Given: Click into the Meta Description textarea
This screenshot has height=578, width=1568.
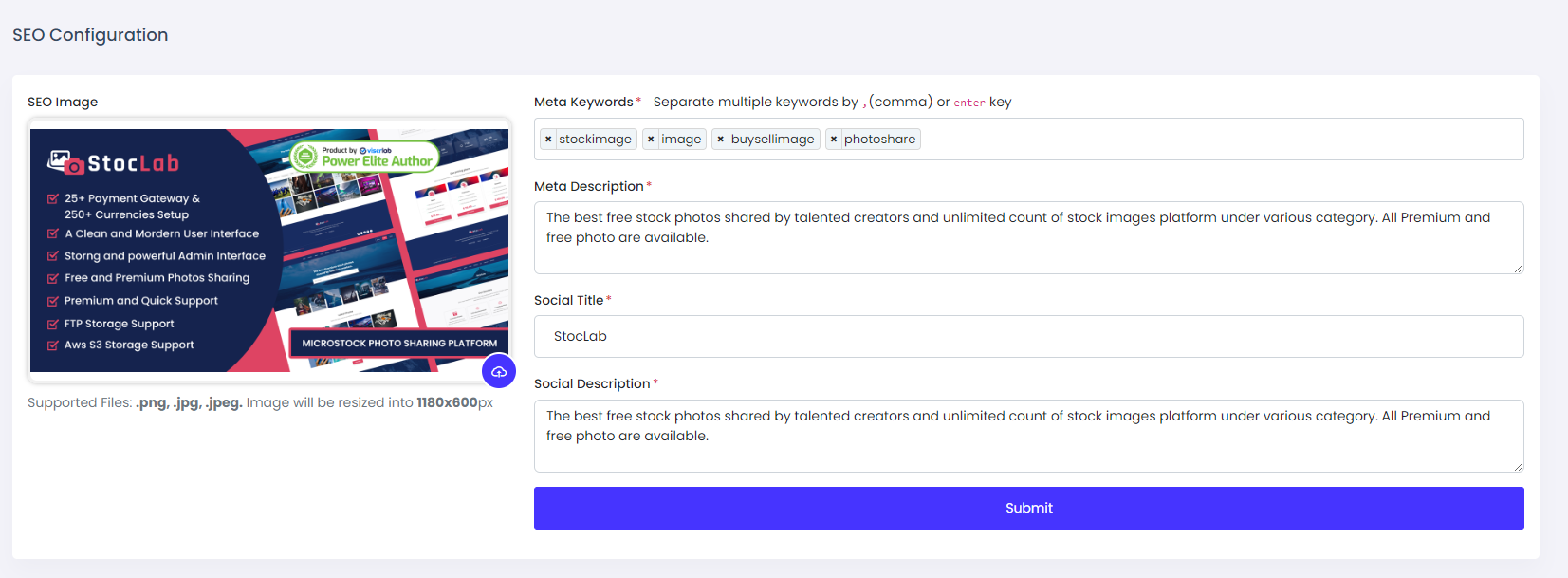Looking at the screenshot, I should pos(1028,237).
